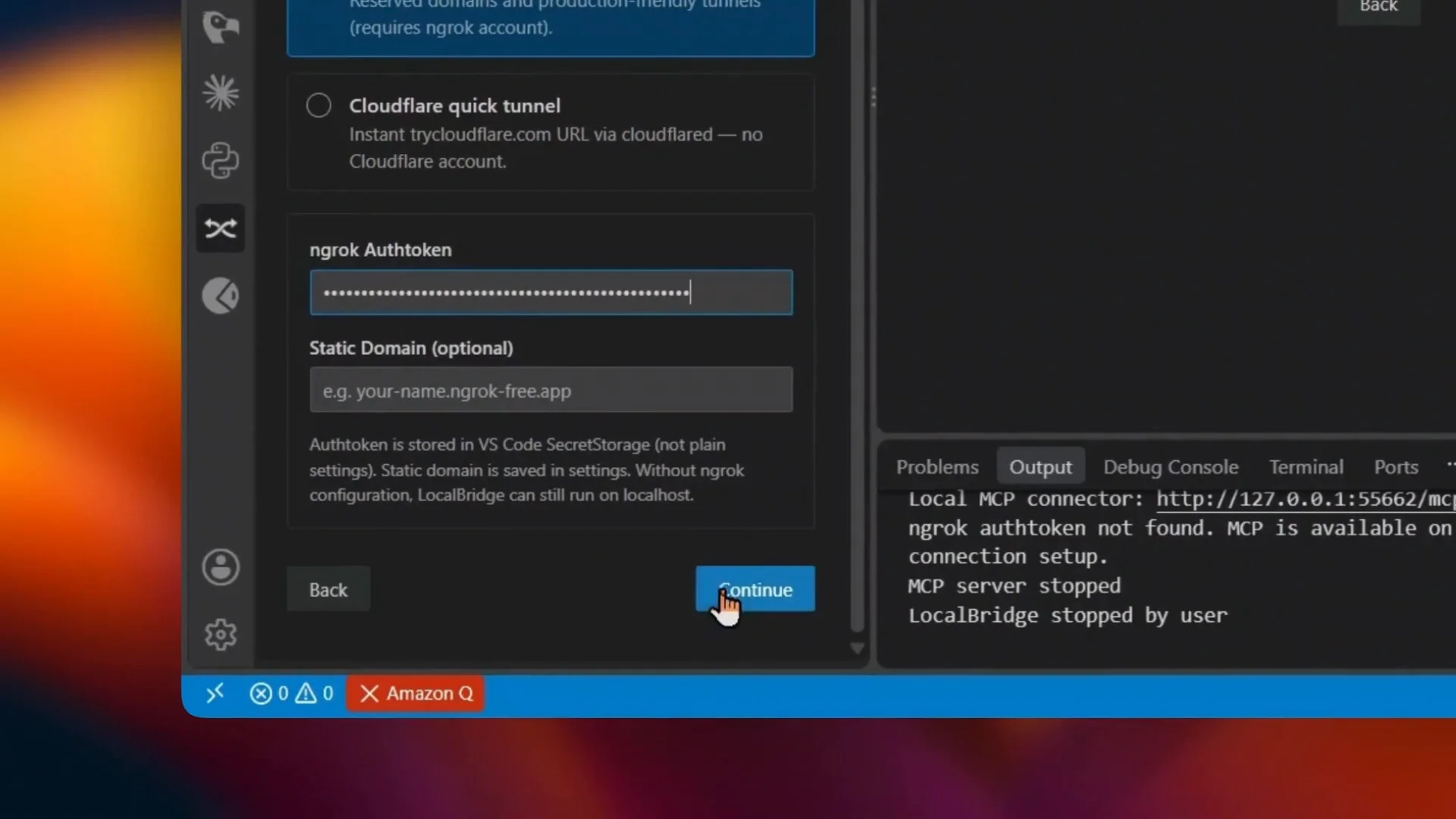Viewport: 1456px width, 819px height.
Task: Open the Accounts profile icon
Action: tap(221, 567)
